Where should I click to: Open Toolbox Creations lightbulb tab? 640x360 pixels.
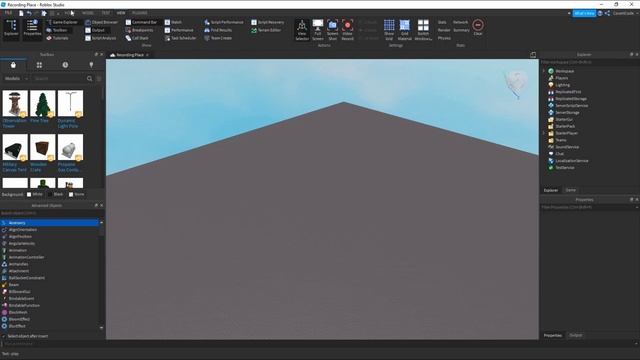(91, 65)
